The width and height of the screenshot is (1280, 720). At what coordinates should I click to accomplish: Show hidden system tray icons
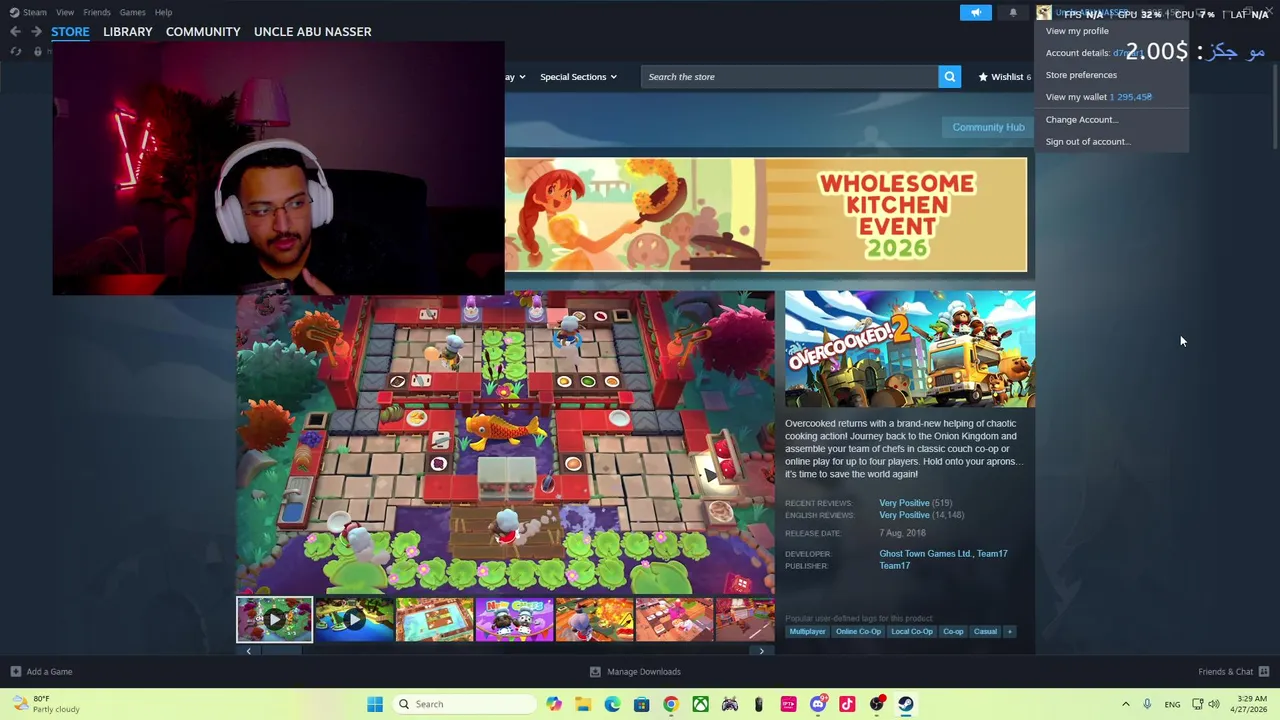tap(1125, 704)
